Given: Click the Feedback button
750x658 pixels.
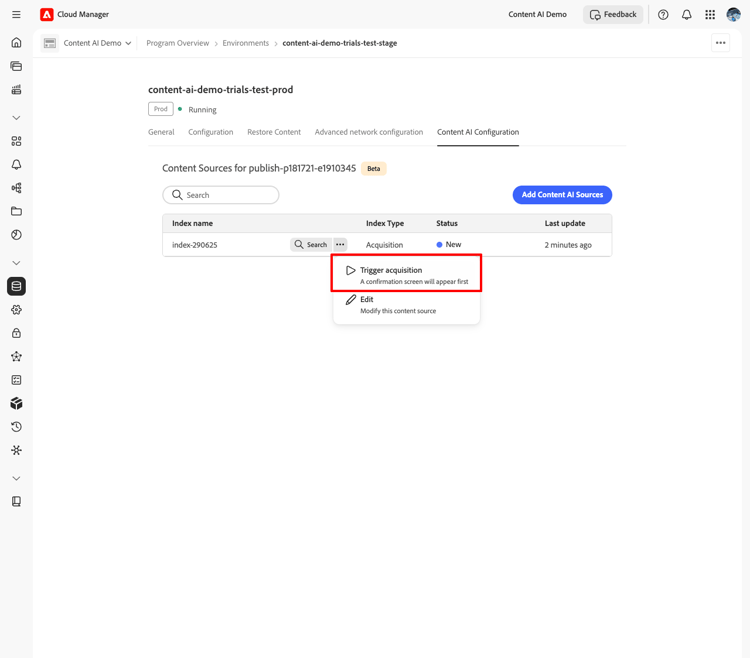Looking at the screenshot, I should pos(613,15).
